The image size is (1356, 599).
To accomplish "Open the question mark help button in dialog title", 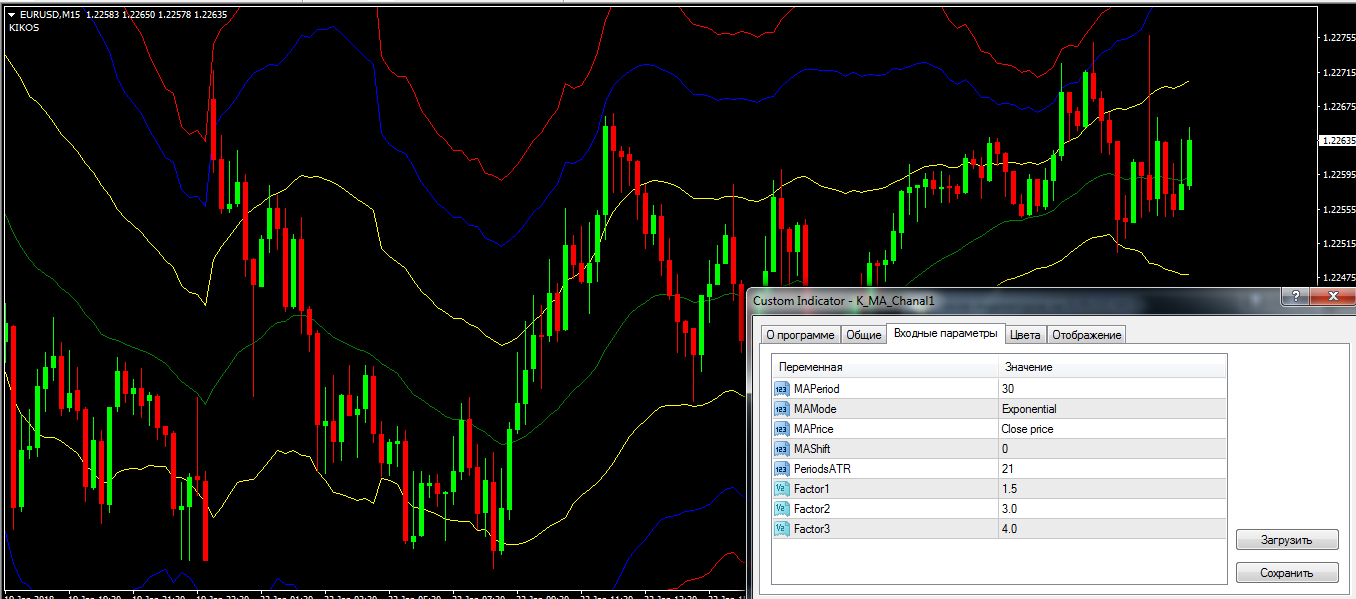I will coord(1295,297).
